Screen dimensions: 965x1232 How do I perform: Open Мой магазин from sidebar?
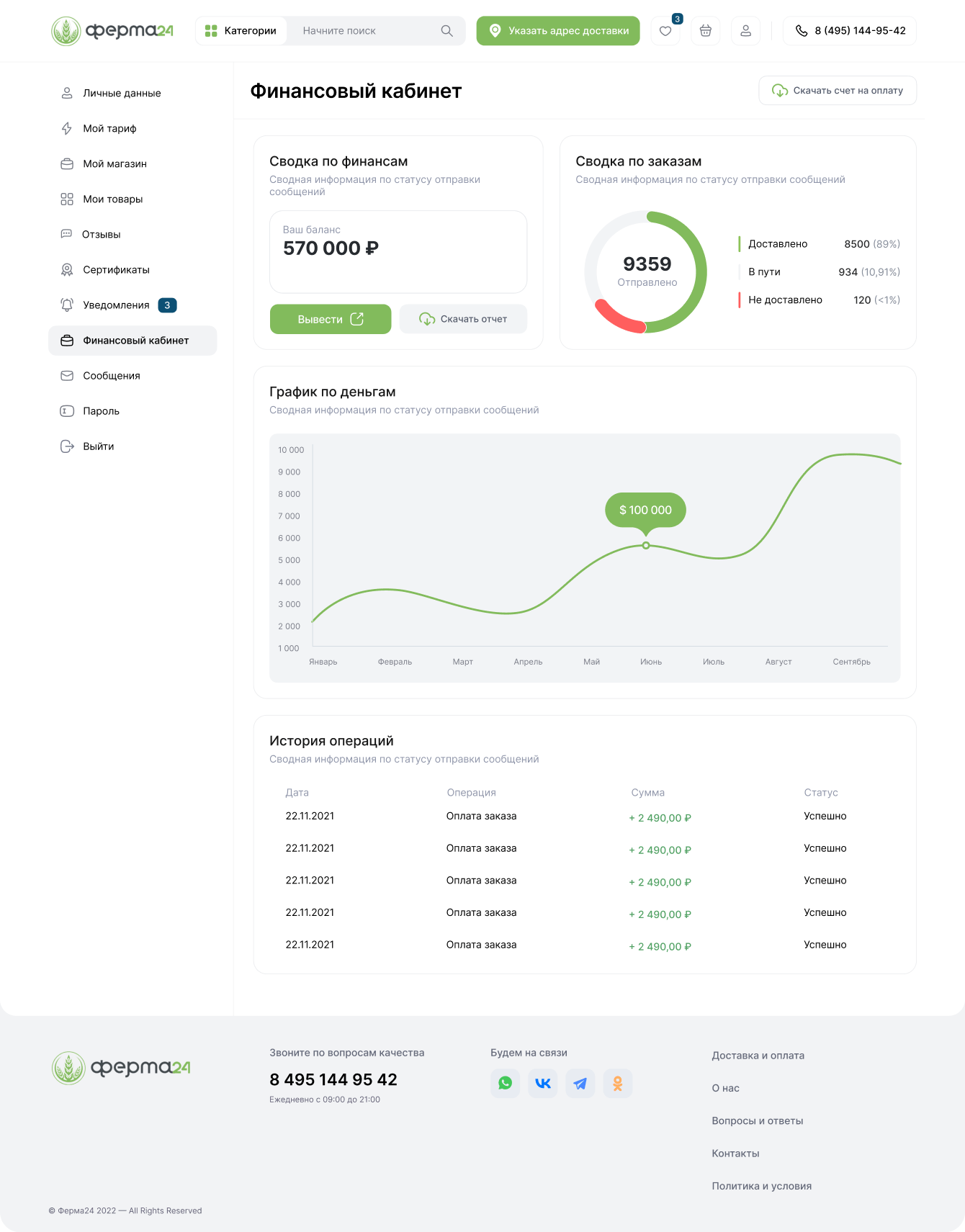coord(133,163)
